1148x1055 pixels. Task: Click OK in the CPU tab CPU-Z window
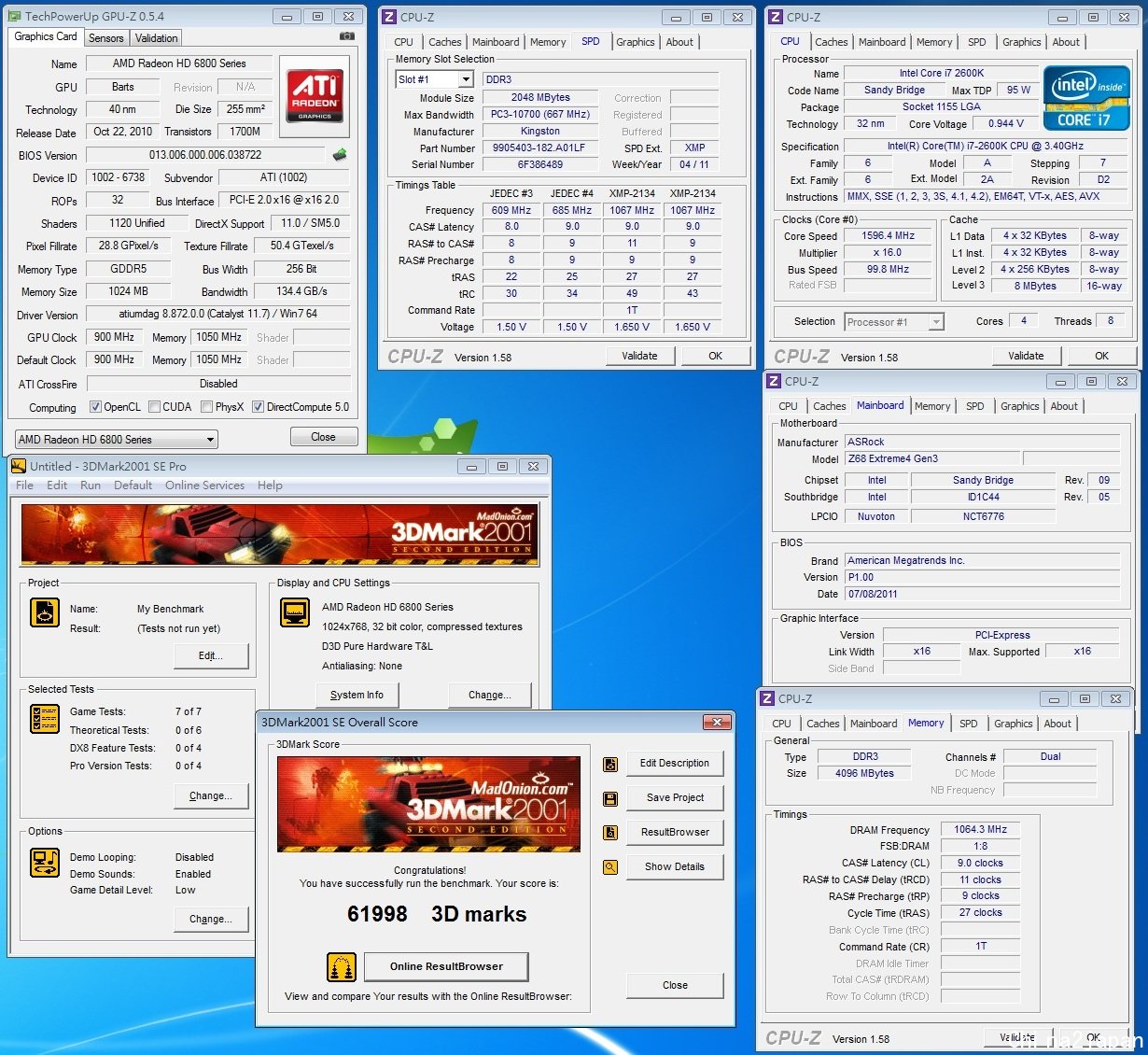coord(1101,356)
